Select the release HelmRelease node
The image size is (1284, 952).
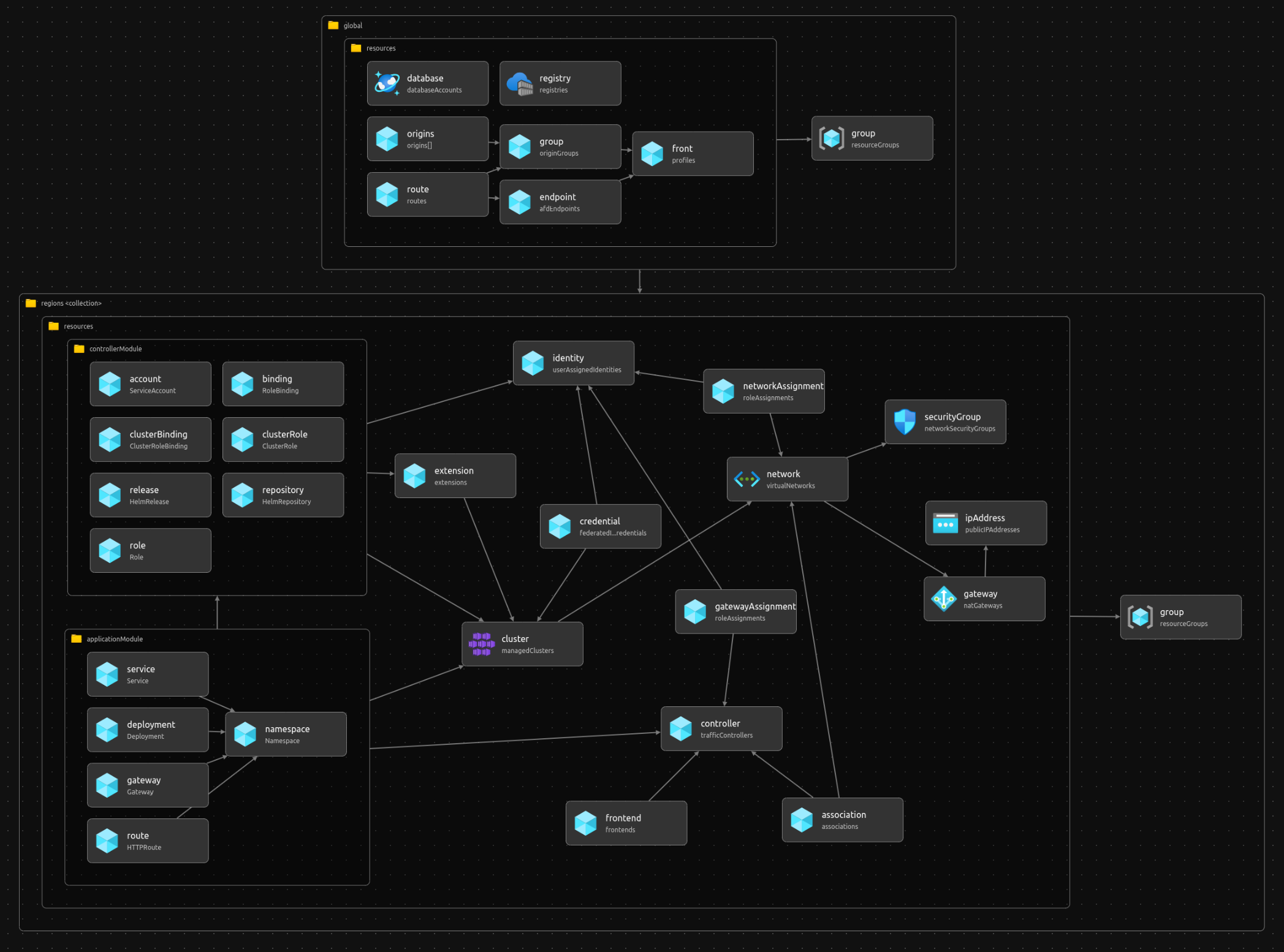coord(151,495)
